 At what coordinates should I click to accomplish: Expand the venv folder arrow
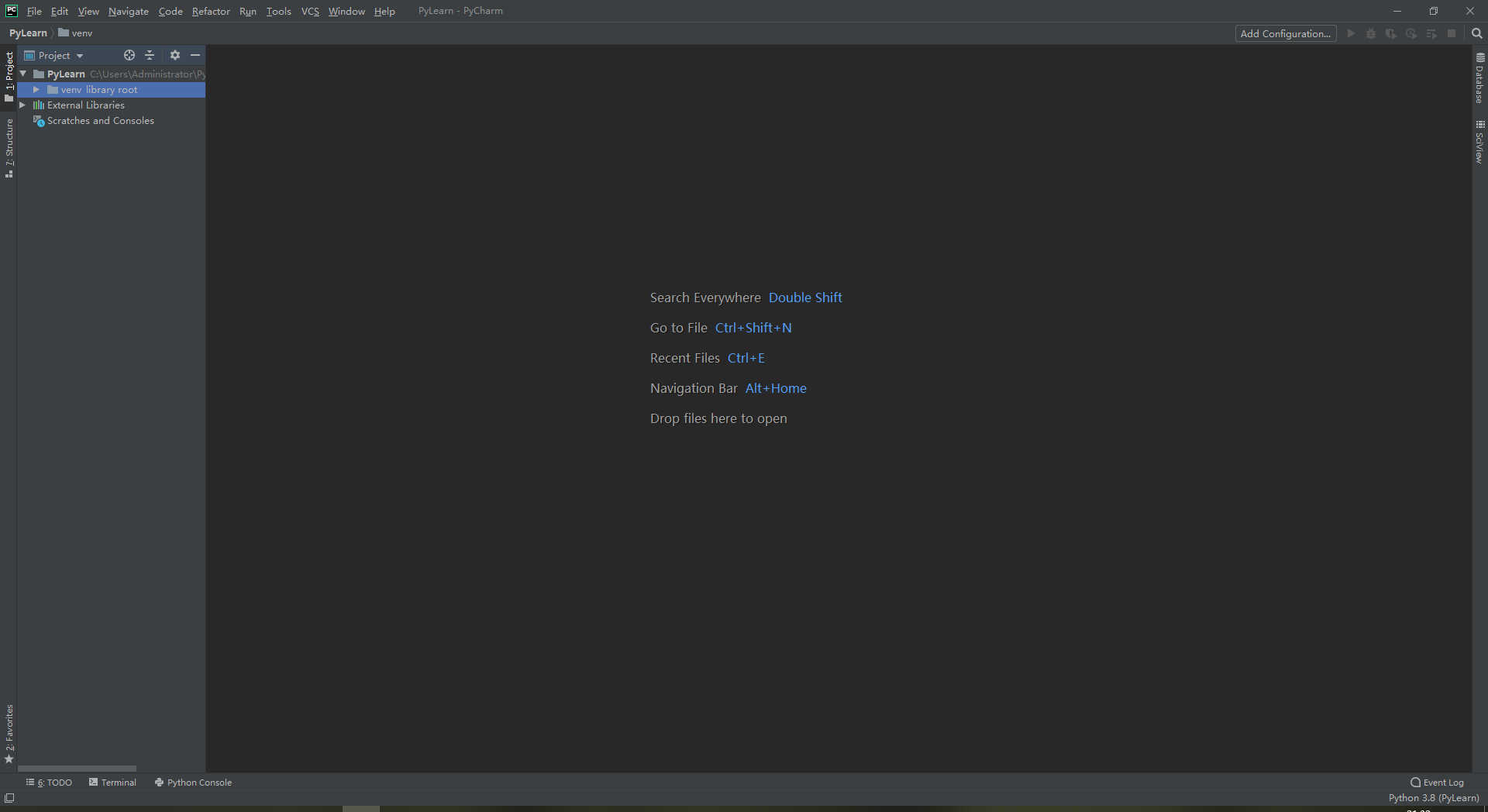click(36, 89)
